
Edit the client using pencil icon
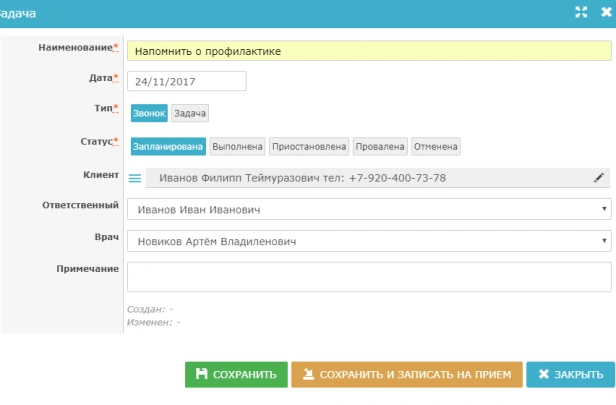(599, 178)
